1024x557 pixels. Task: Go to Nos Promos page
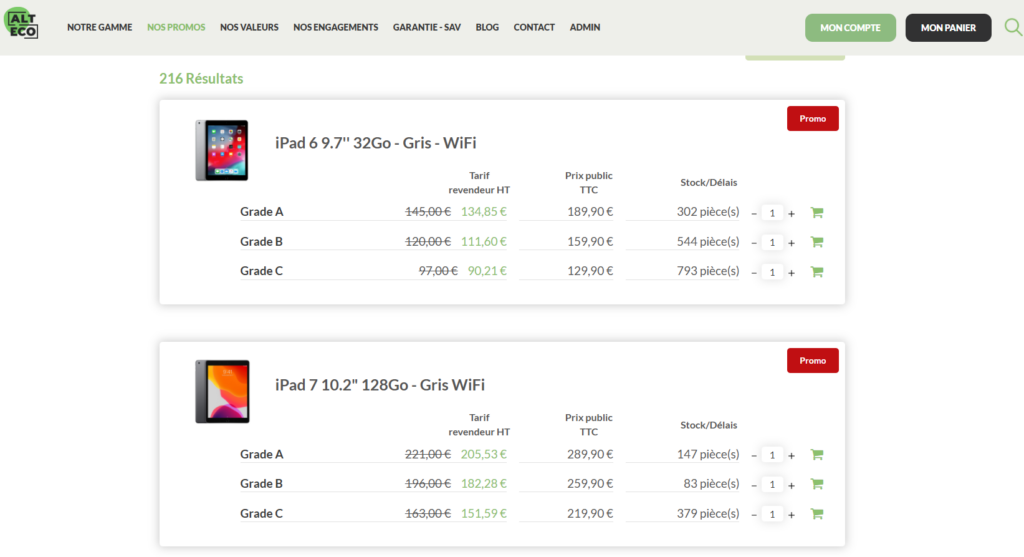point(176,27)
